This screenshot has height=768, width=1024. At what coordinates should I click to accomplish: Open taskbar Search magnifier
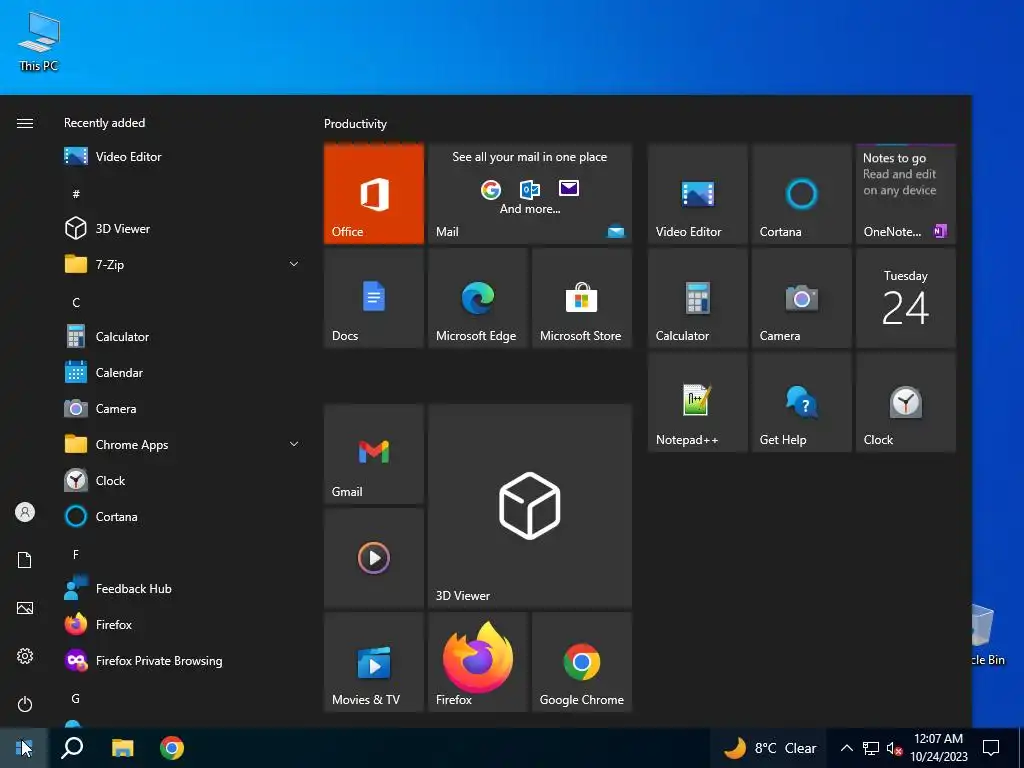click(72, 748)
